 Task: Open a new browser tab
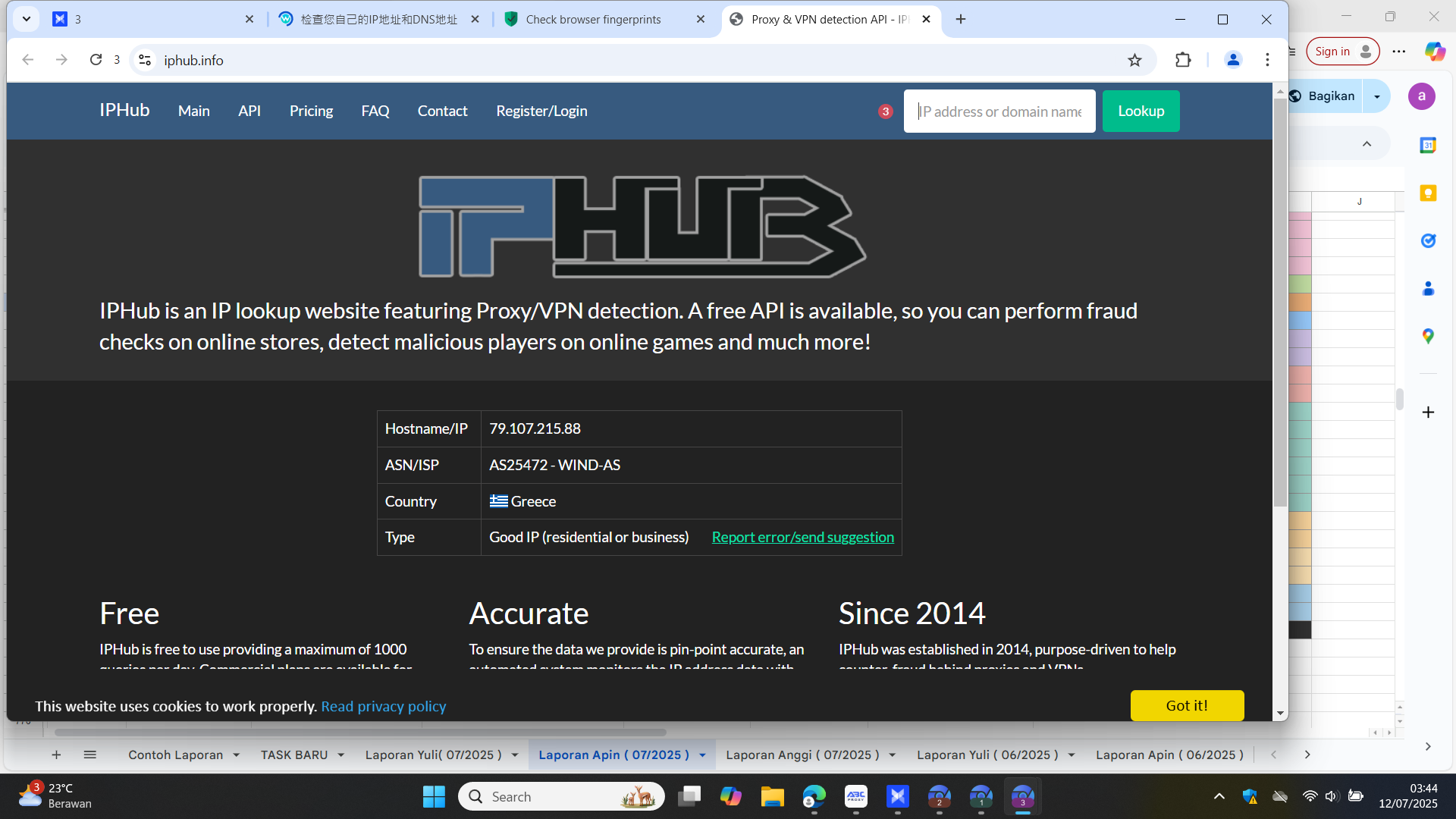(x=961, y=20)
